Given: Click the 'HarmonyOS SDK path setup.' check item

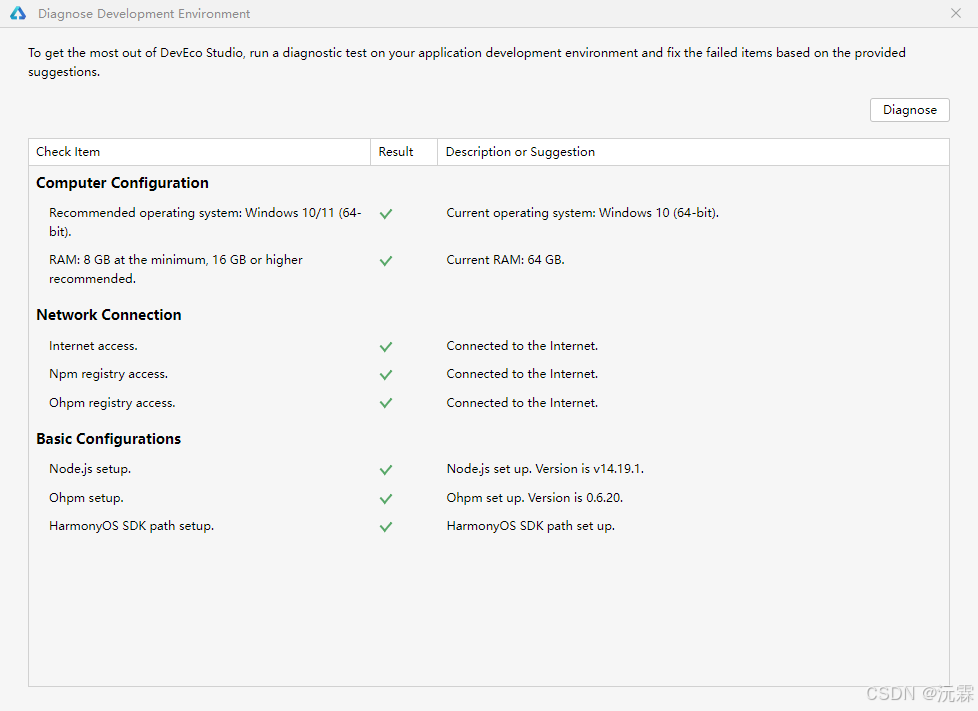Looking at the screenshot, I should pos(132,526).
